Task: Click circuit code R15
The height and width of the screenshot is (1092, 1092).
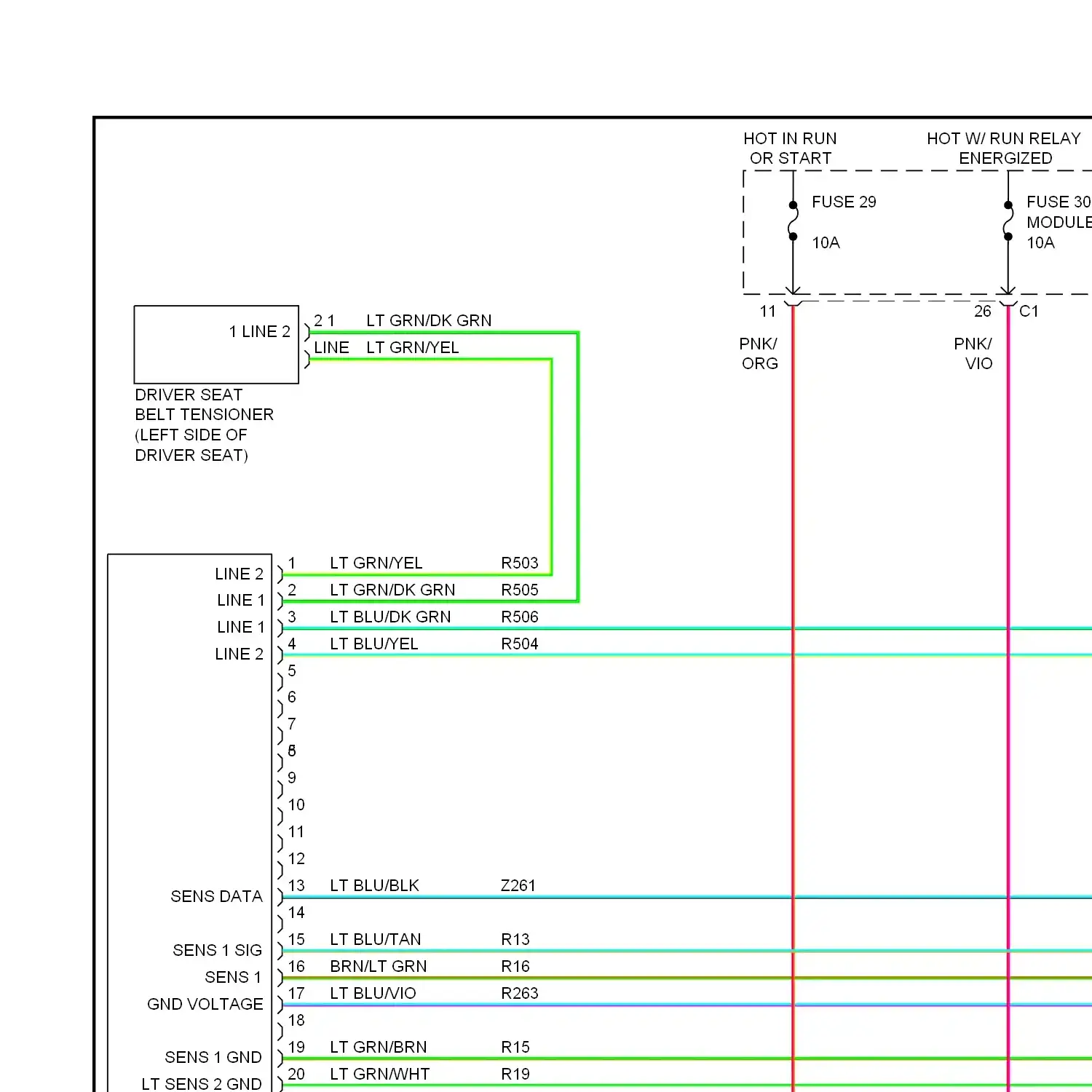Action: [x=515, y=1047]
